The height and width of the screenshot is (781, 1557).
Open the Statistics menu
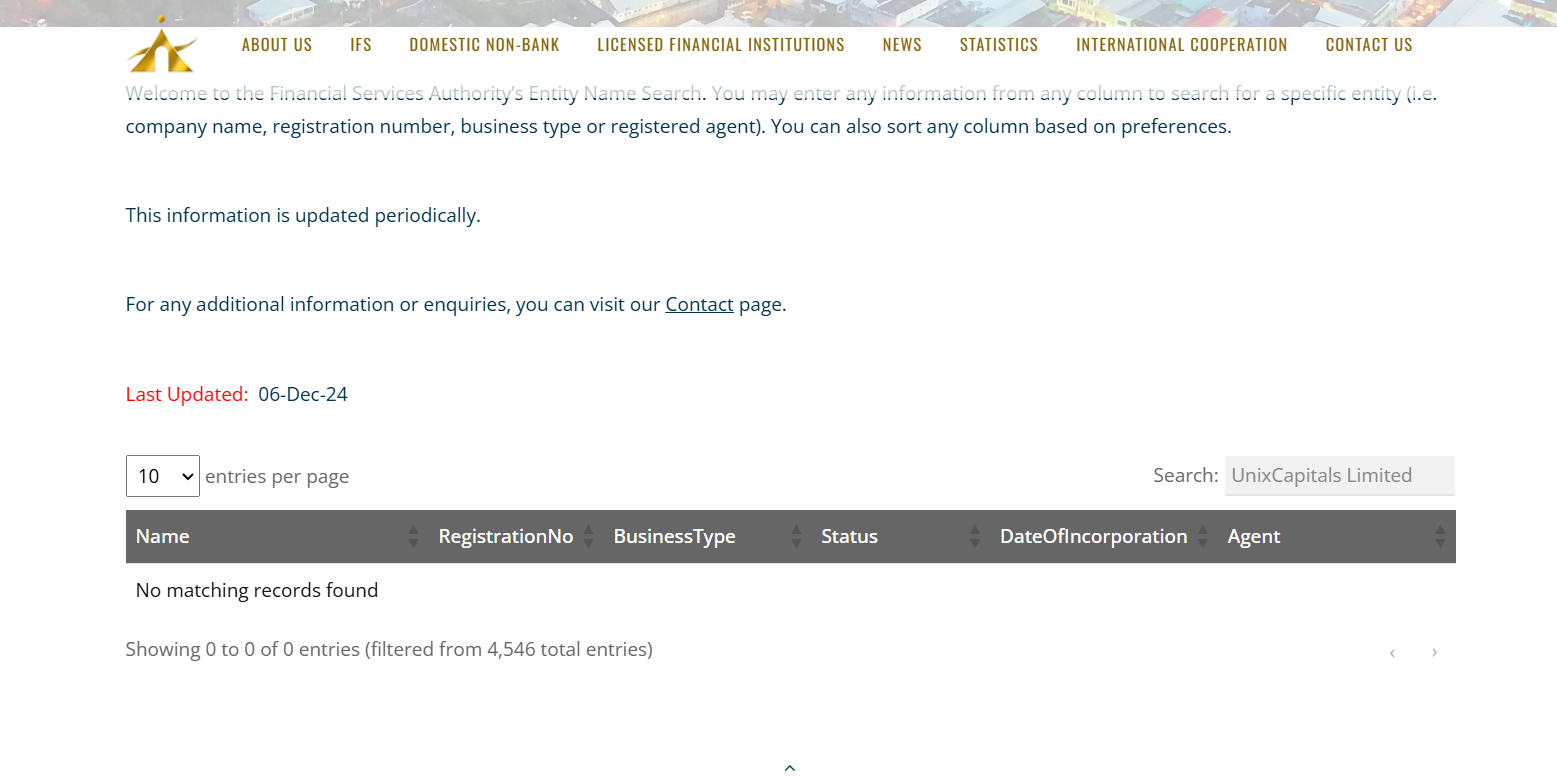(999, 45)
